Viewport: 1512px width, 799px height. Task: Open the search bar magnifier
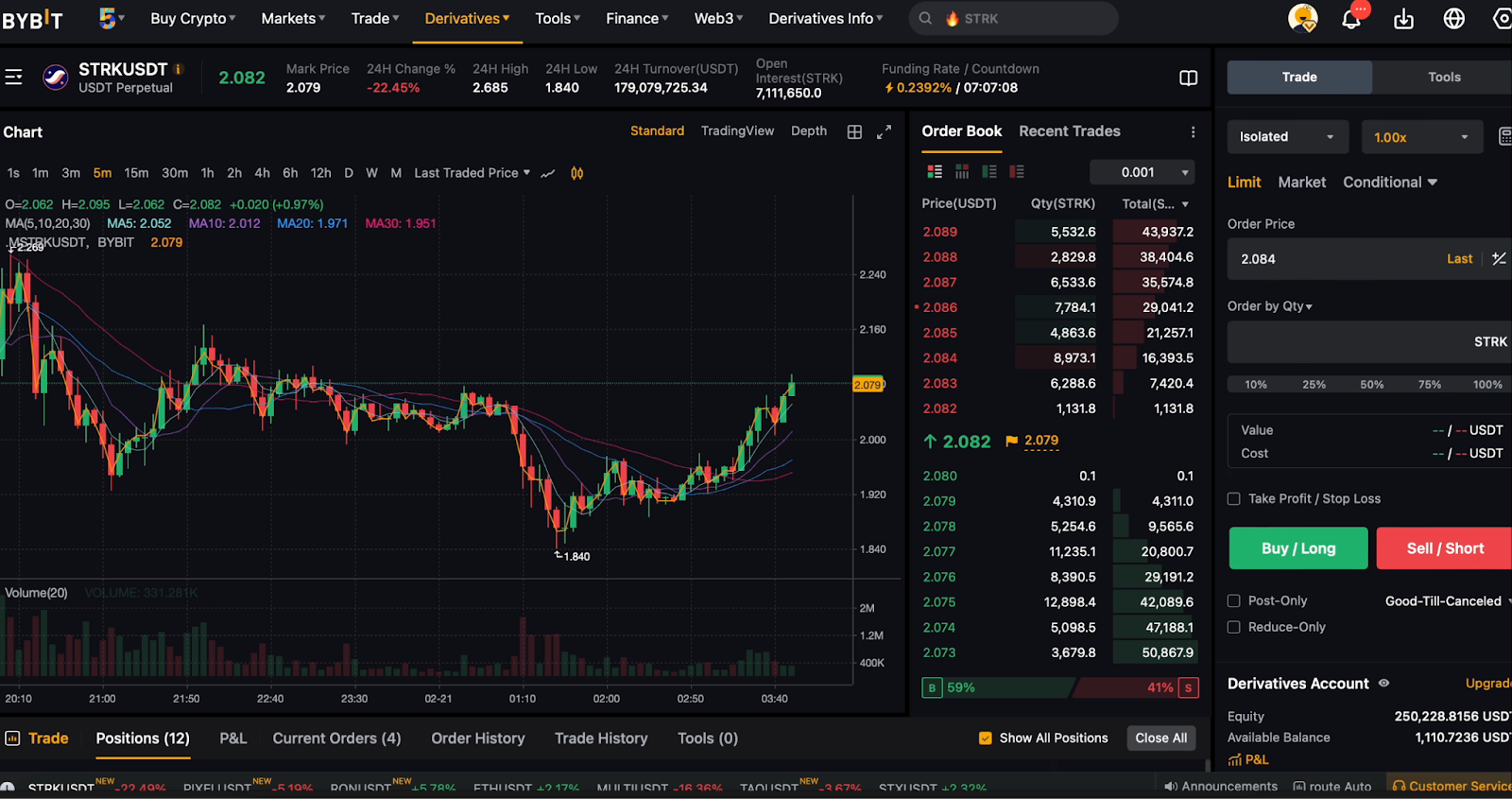925,18
